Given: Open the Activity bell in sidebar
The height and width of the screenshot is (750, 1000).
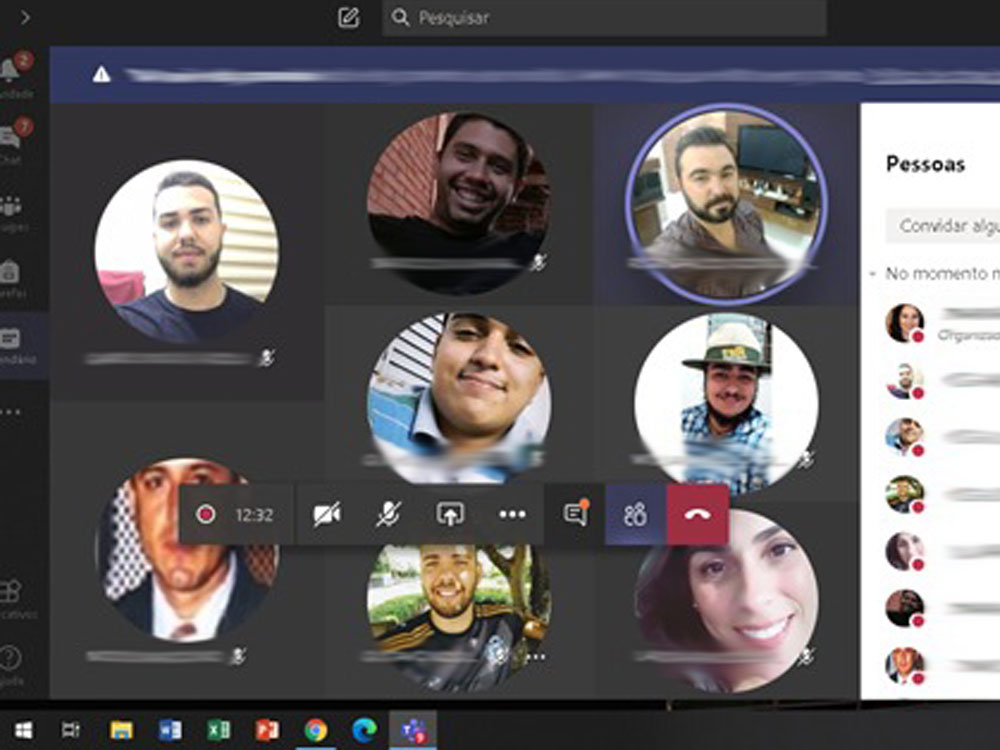Looking at the screenshot, I should click(x=11, y=70).
